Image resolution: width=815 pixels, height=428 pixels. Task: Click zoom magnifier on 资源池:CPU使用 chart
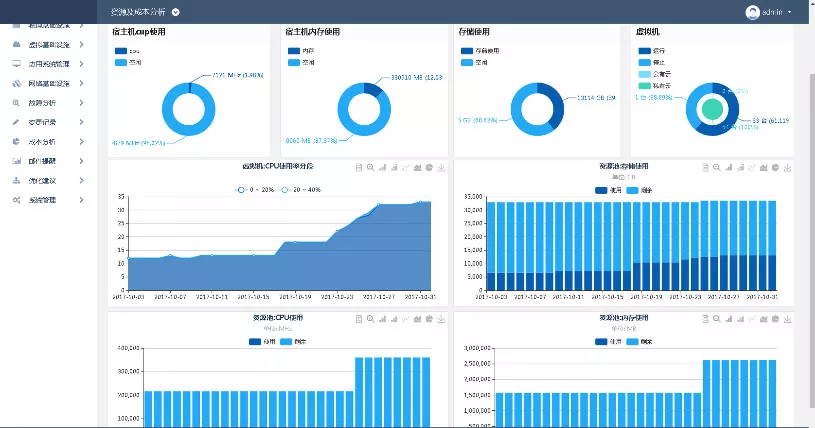click(371, 319)
